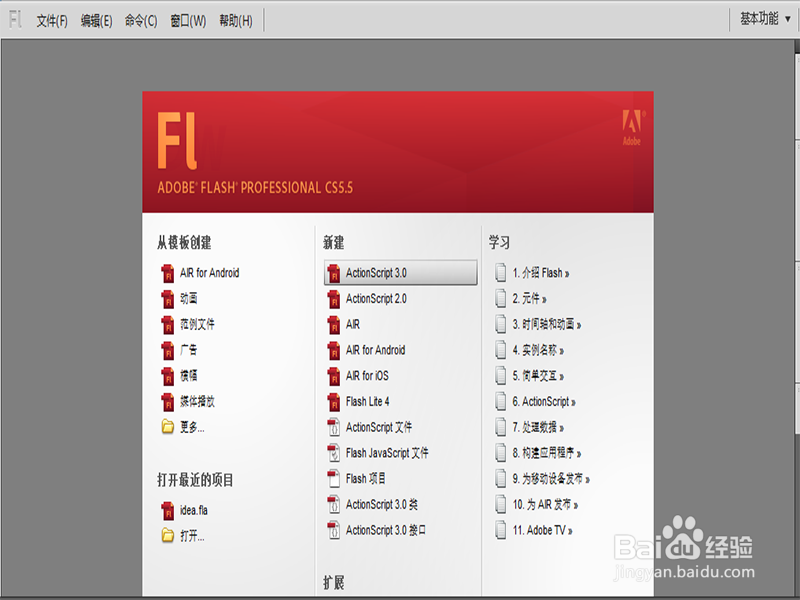Click 打开... to browse files
Screen dimensions: 800x600
(x=192, y=536)
